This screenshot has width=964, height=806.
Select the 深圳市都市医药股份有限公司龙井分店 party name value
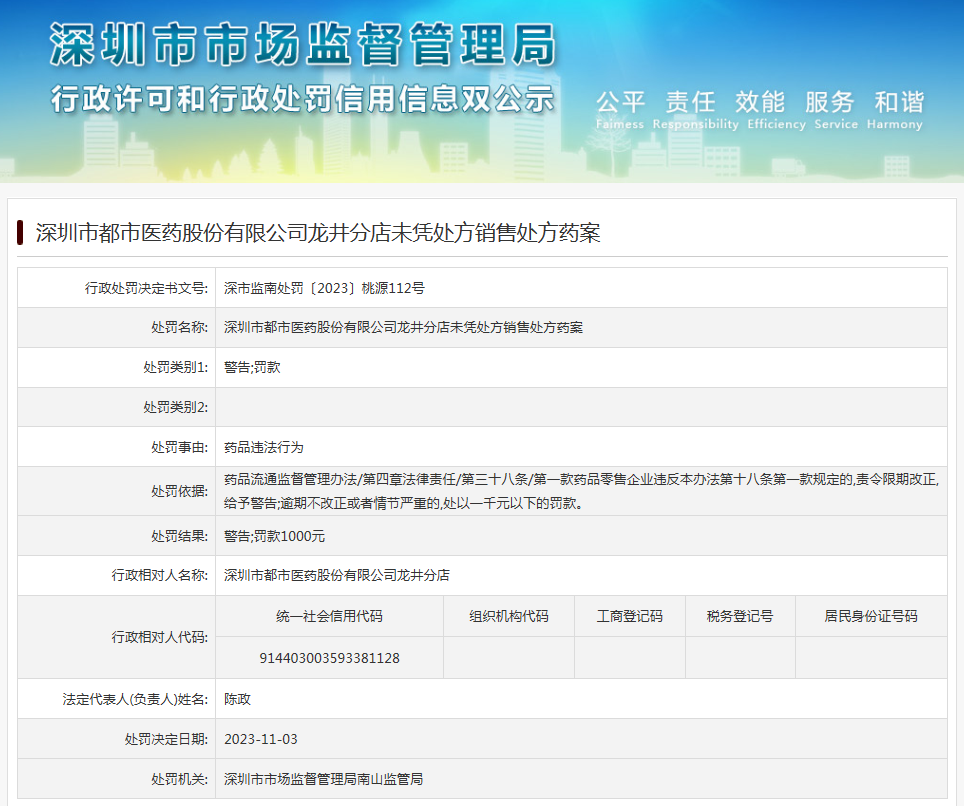[x=337, y=575]
